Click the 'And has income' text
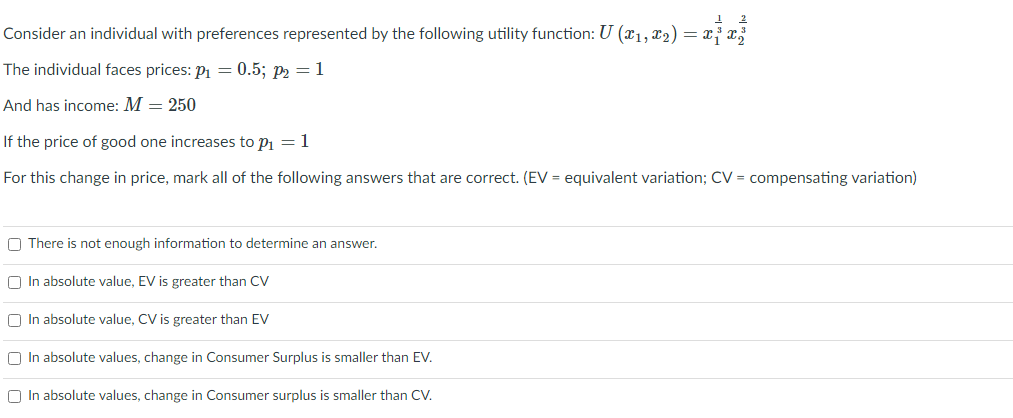Image resolution: width=1013 pixels, height=418 pixels. (58, 106)
